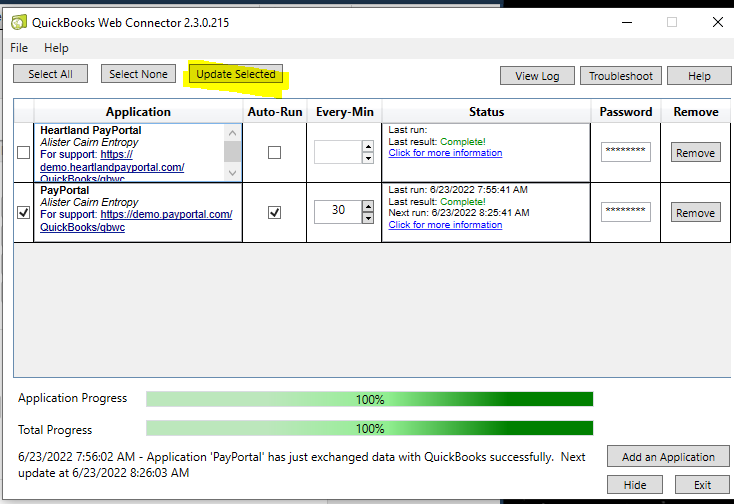Minimize the Web Connector window

pos(627,22)
